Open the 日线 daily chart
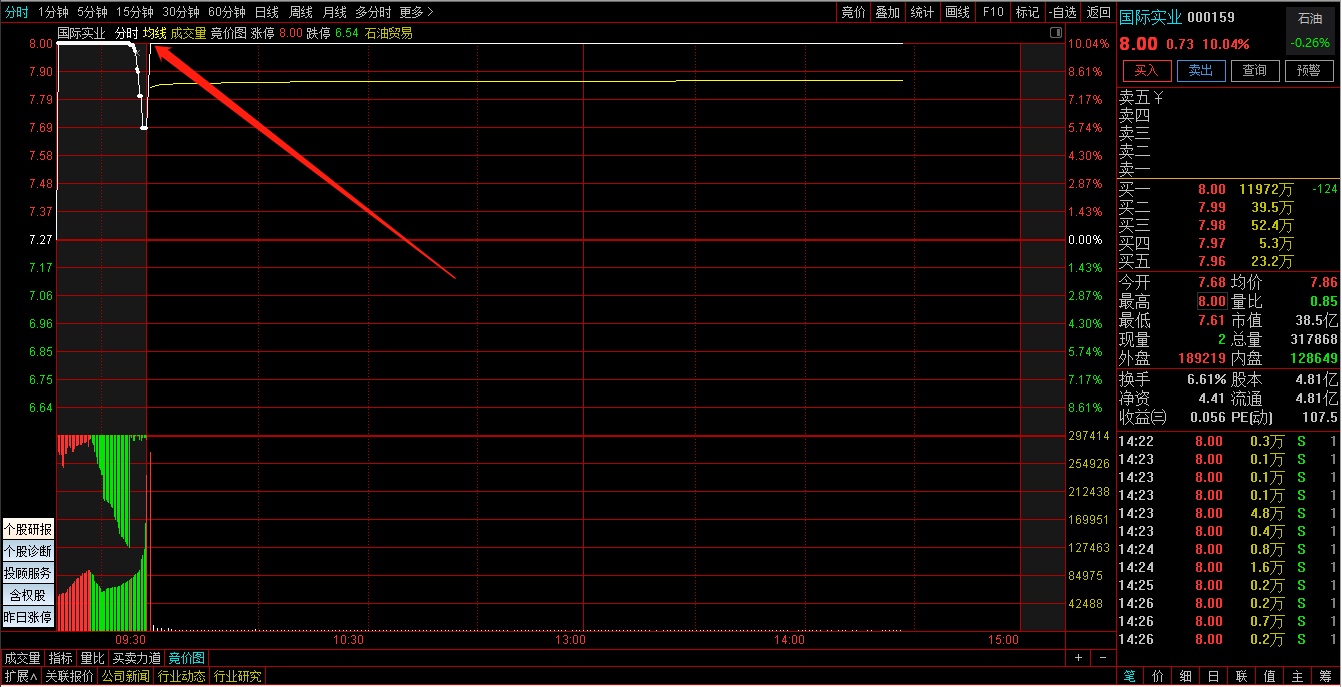The width and height of the screenshot is (1342, 687). pos(267,12)
